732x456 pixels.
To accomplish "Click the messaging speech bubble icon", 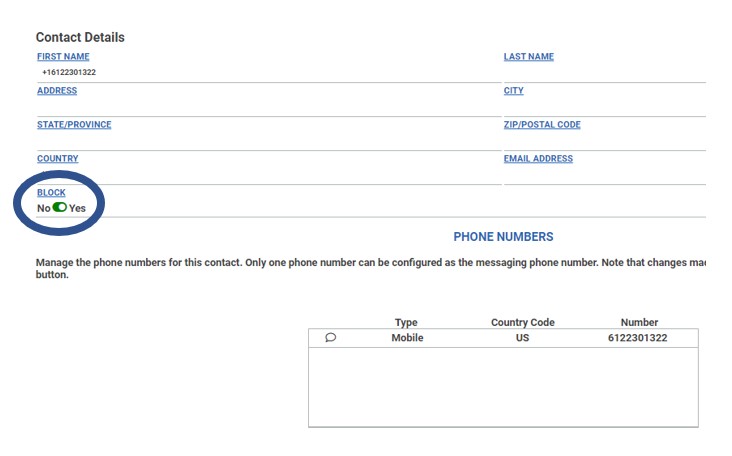I will click(331, 338).
